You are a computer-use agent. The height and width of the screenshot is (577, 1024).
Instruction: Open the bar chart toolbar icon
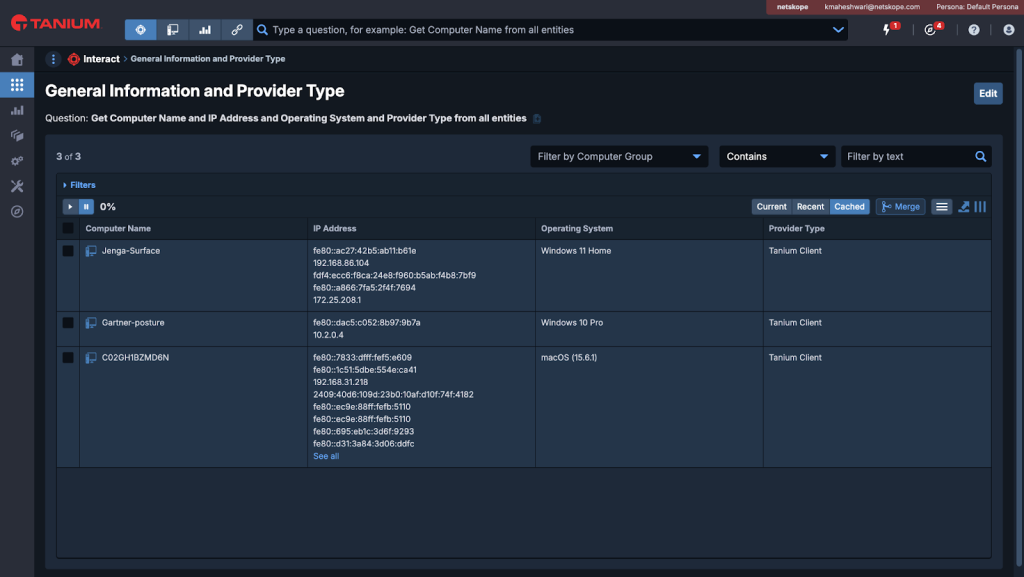click(x=204, y=29)
